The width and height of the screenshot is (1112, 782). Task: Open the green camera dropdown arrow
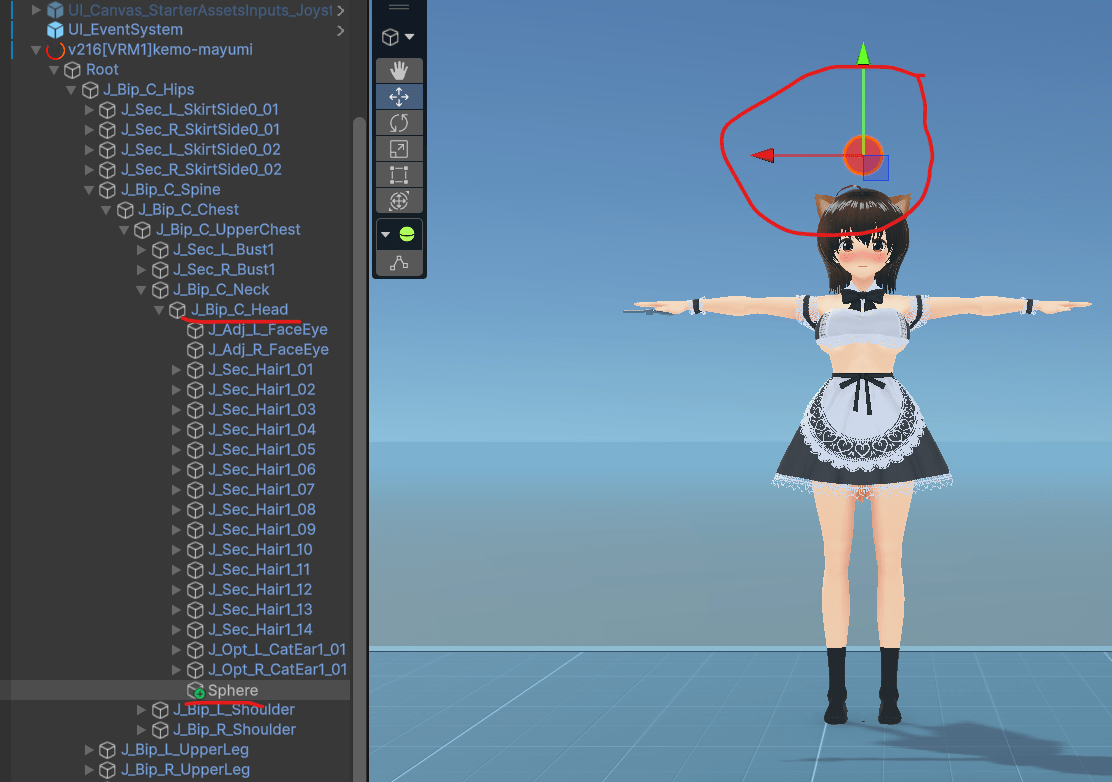coord(385,234)
